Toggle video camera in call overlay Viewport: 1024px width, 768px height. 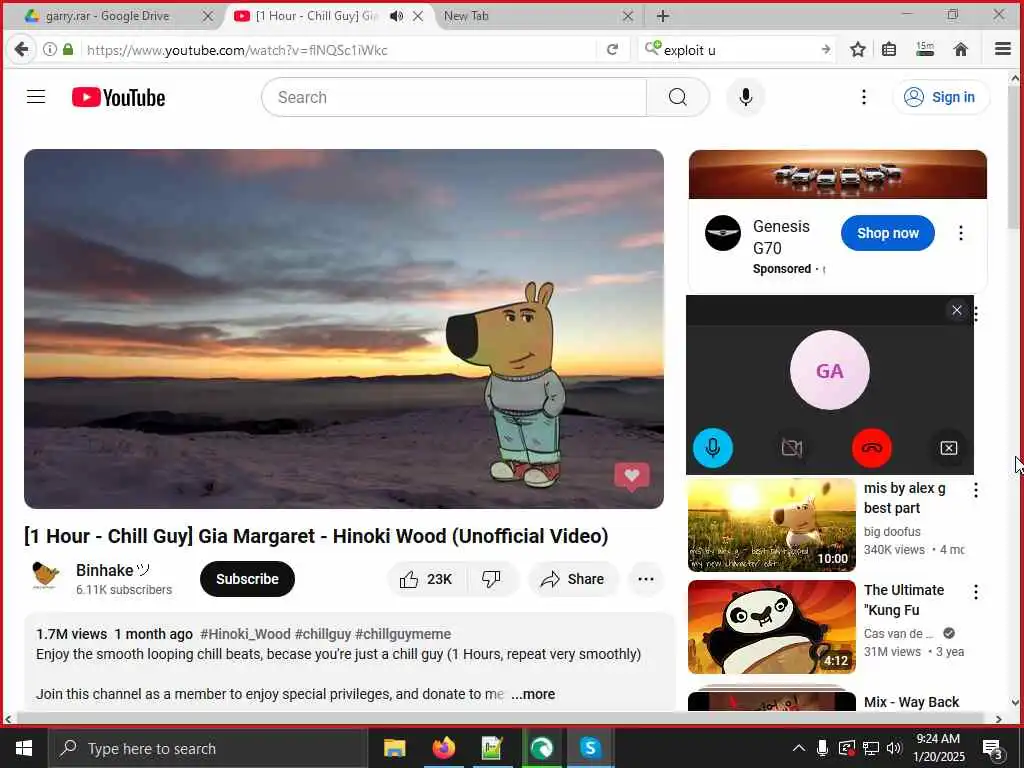(792, 448)
